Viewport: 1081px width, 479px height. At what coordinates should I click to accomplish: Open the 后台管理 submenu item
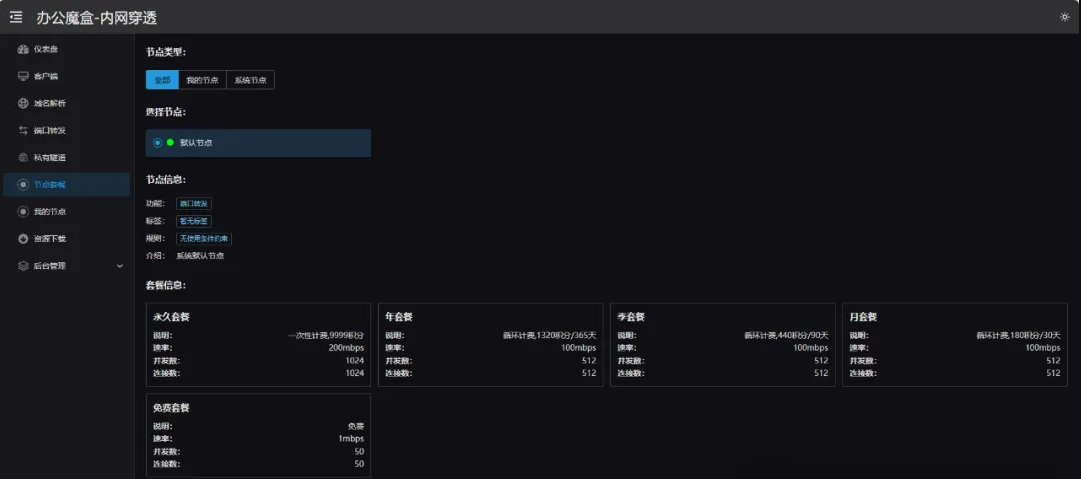(50, 266)
